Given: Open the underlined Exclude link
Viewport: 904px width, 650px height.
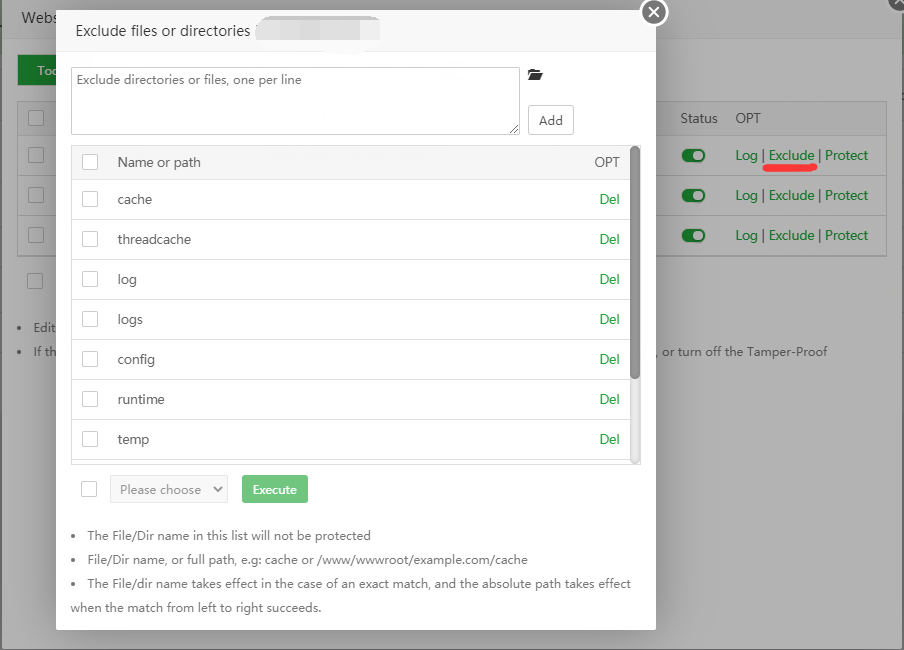Looking at the screenshot, I should click(791, 156).
